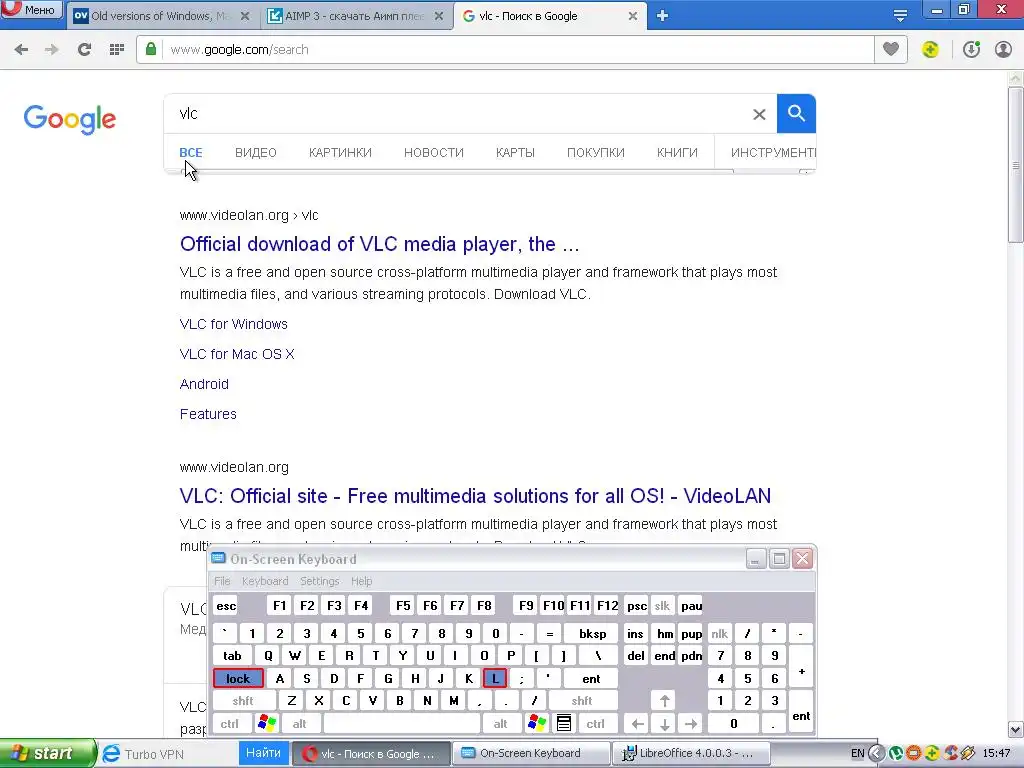The image size is (1024, 768).
Task: Clear the search query with X
Action: [x=759, y=114]
